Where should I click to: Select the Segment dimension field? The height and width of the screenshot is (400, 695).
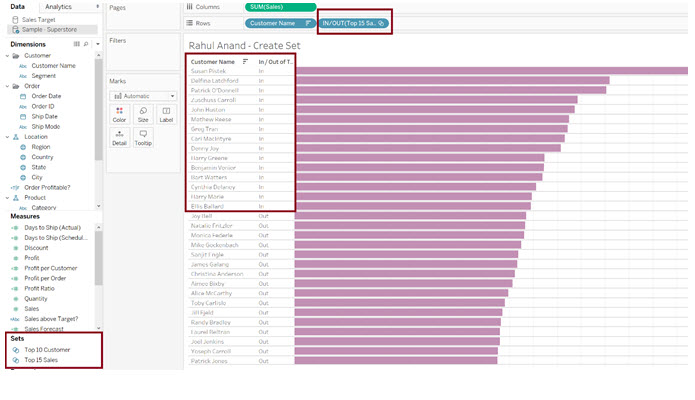(43, 76)
